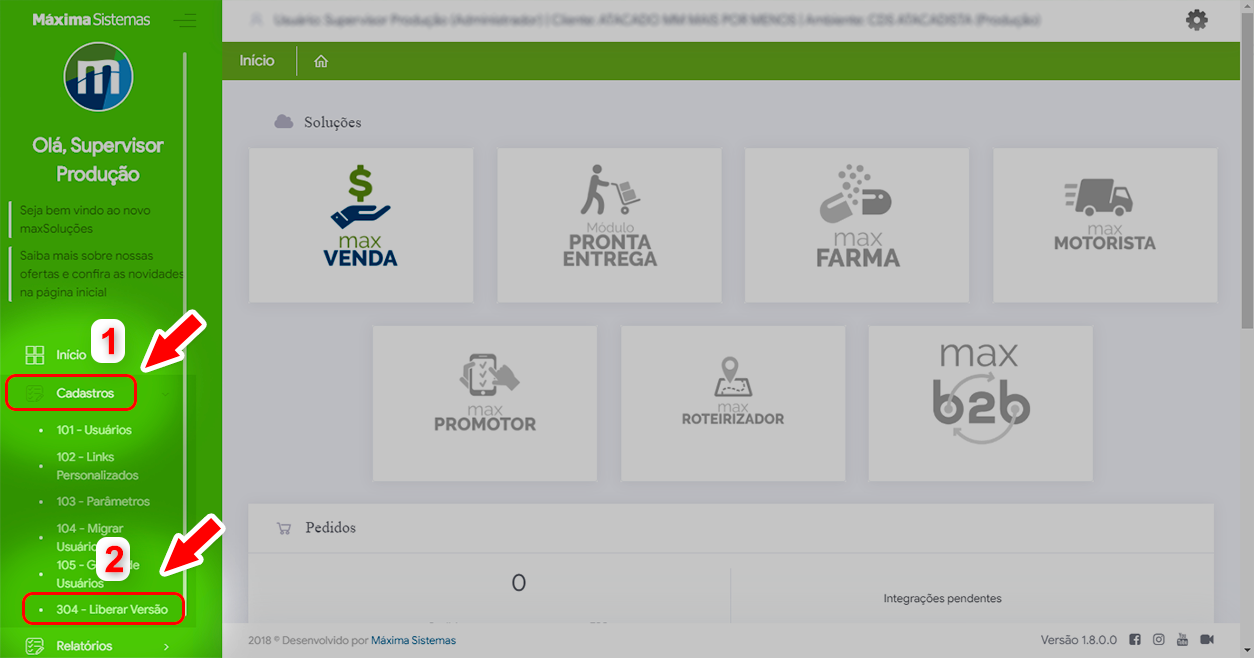Open the Pronta Entrega module tile

coord(609,226)
